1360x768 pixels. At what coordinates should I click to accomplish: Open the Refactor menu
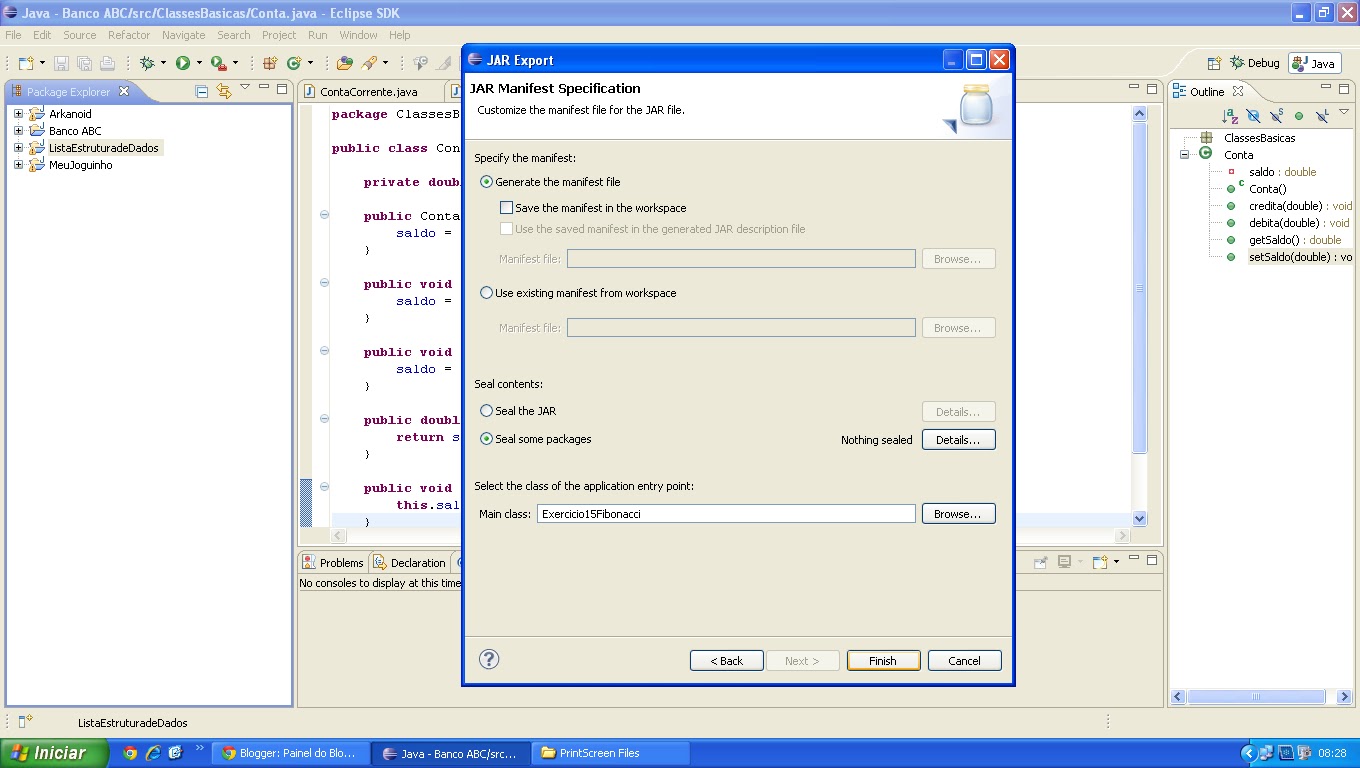[128, 35]
